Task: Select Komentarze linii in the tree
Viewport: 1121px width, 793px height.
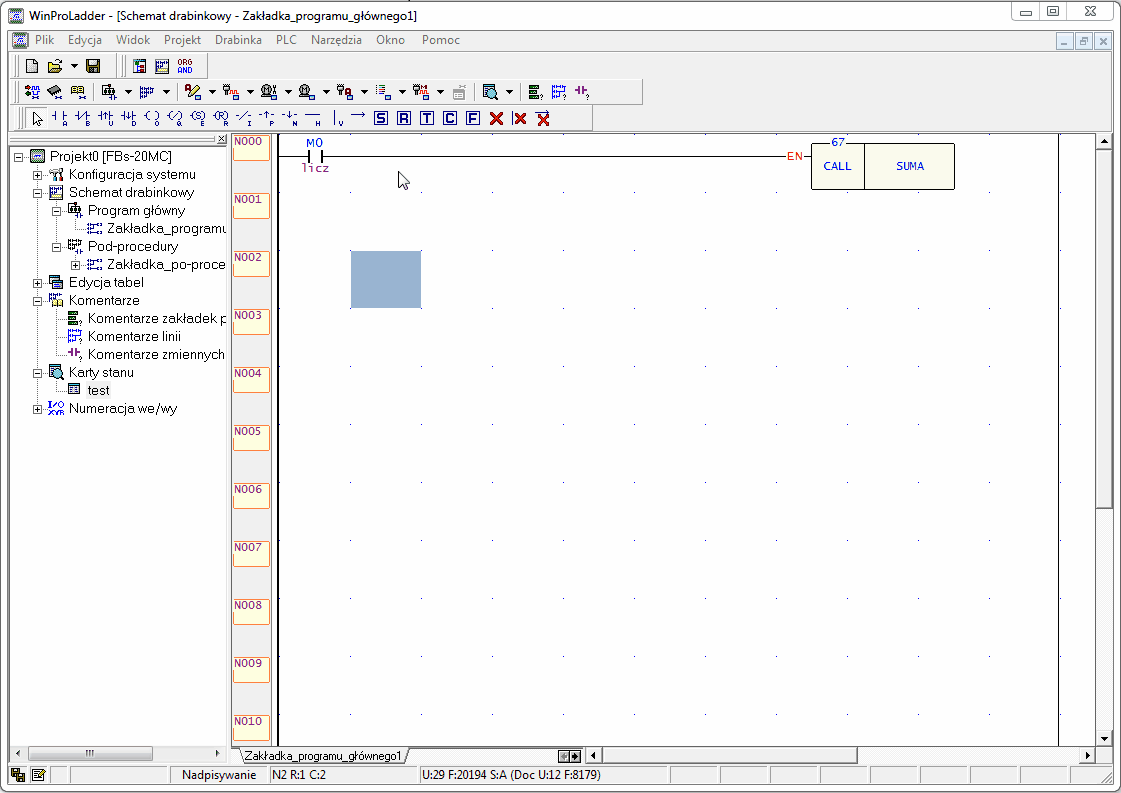Action: tap(134, 337)
